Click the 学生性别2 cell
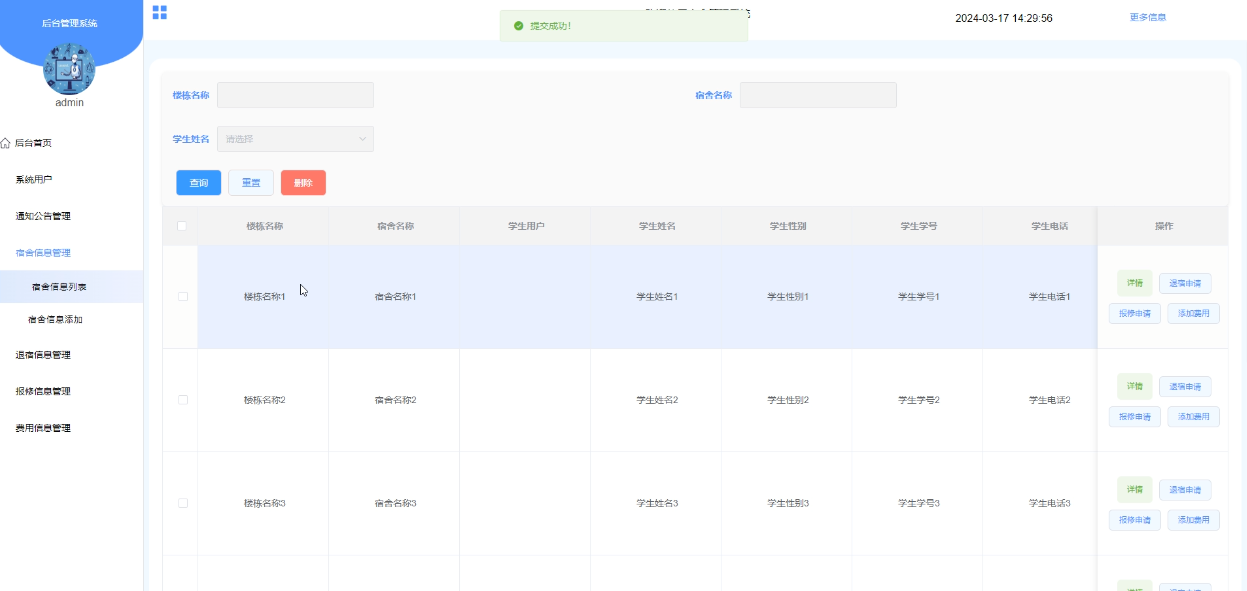Viewport: 1247px width, 591px height. coord(788,400)
